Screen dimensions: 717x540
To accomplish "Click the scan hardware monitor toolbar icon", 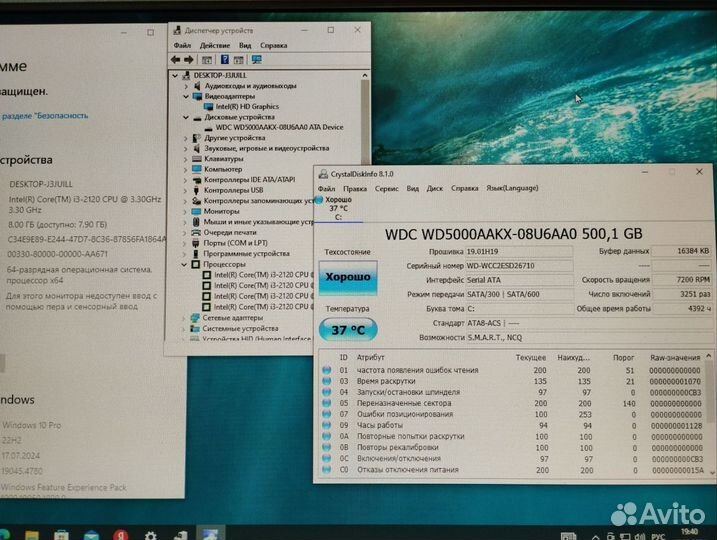I will coord(257,59).
